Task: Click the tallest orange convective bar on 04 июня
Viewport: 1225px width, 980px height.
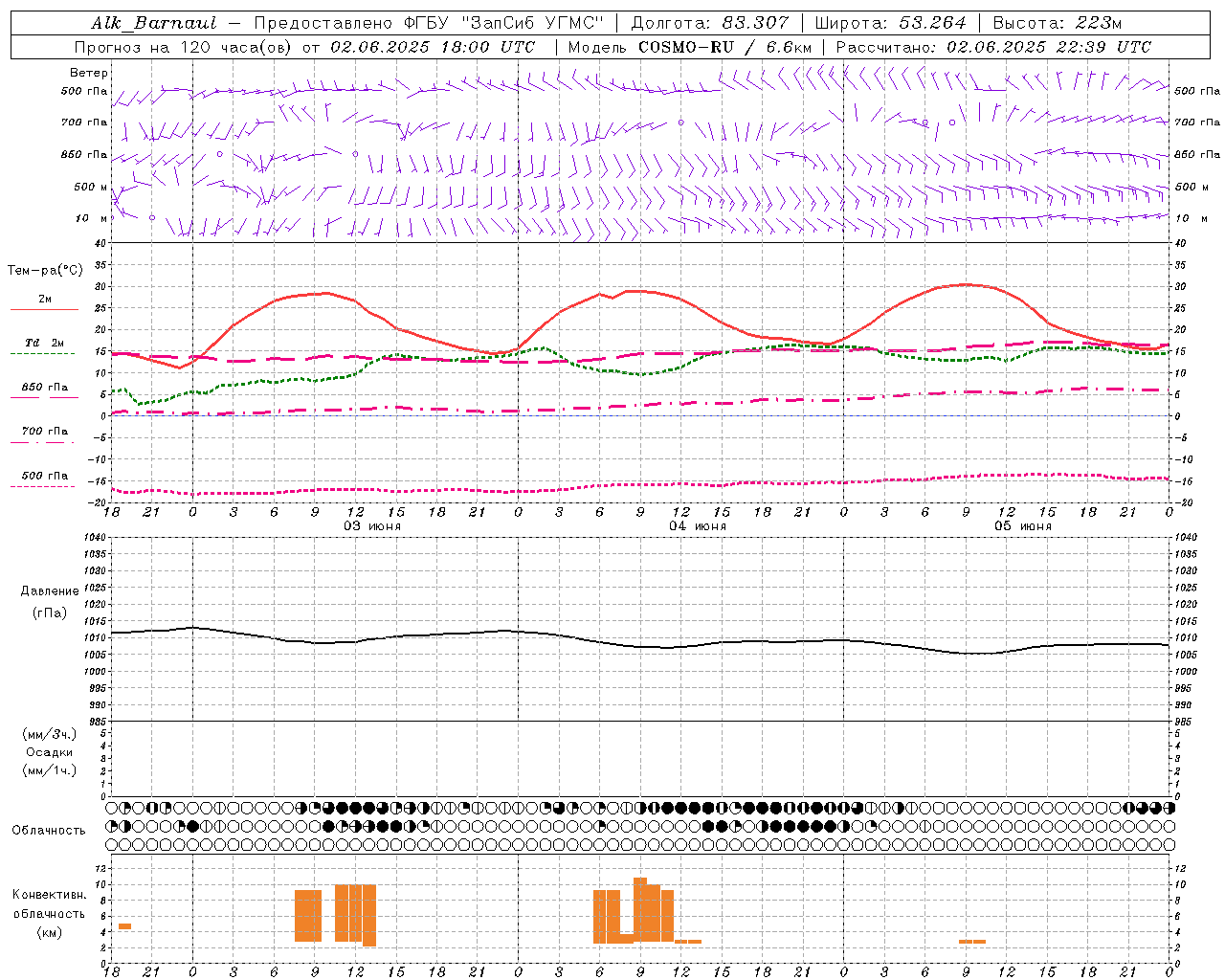Action: pos(640,910)
